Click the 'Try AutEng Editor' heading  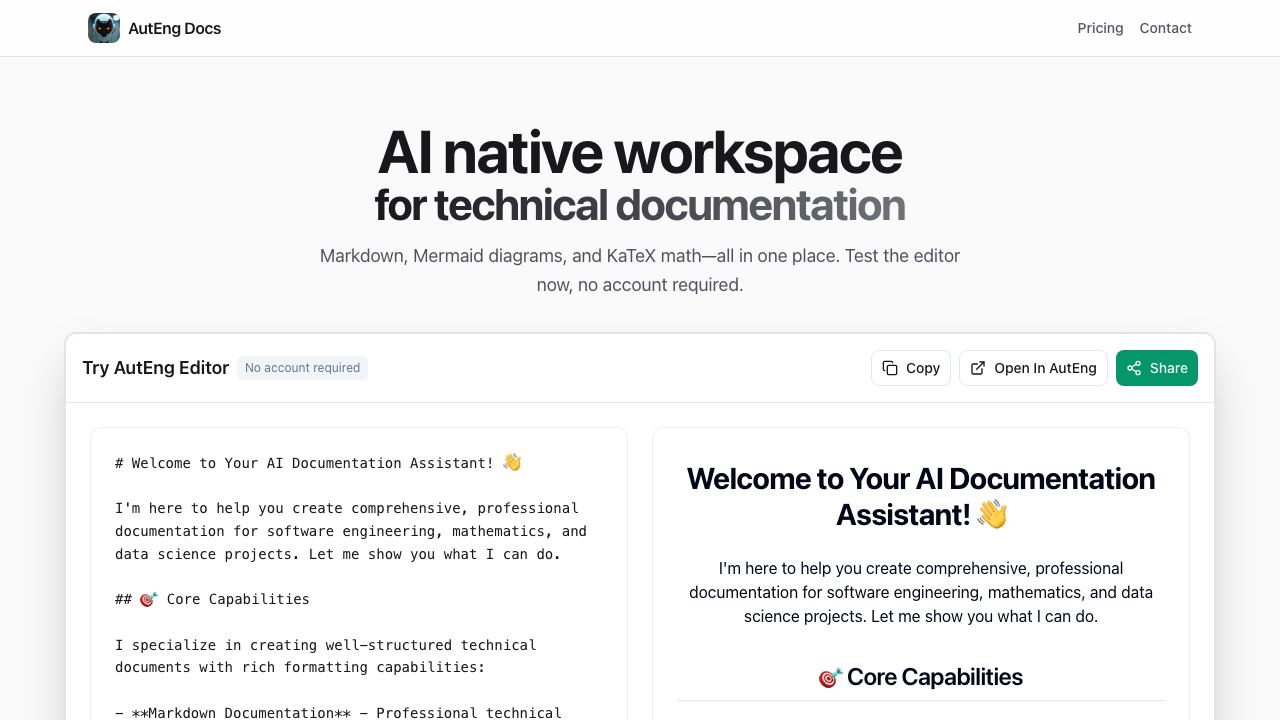(156, 368)
